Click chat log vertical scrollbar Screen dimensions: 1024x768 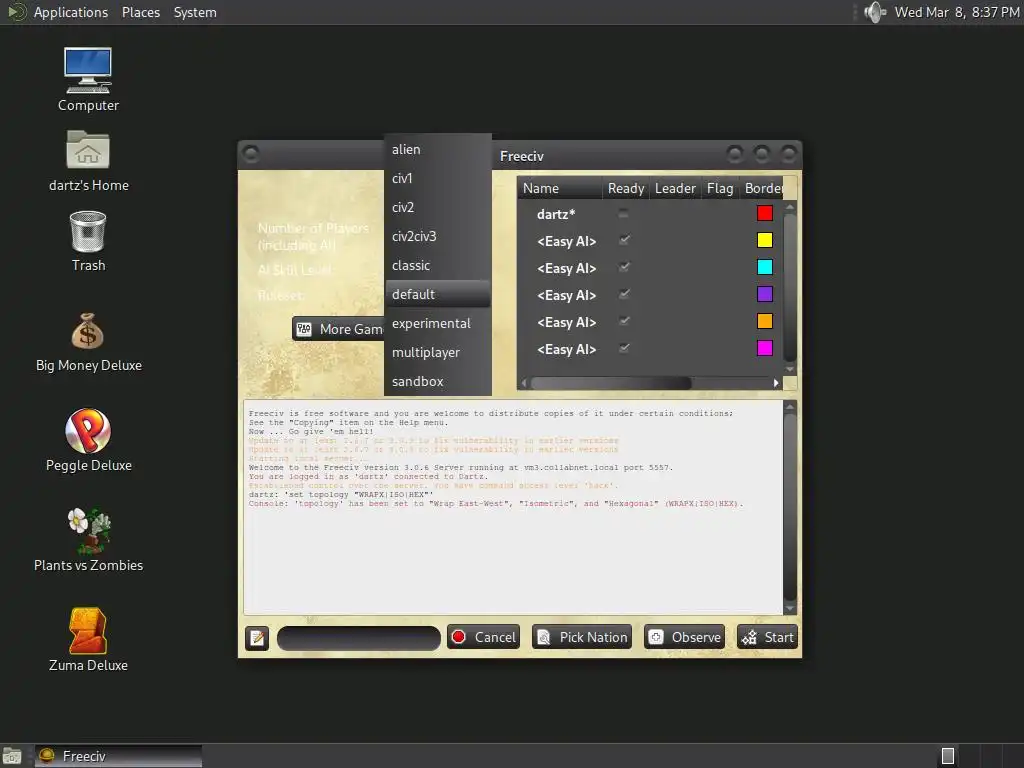click(790, 505)
